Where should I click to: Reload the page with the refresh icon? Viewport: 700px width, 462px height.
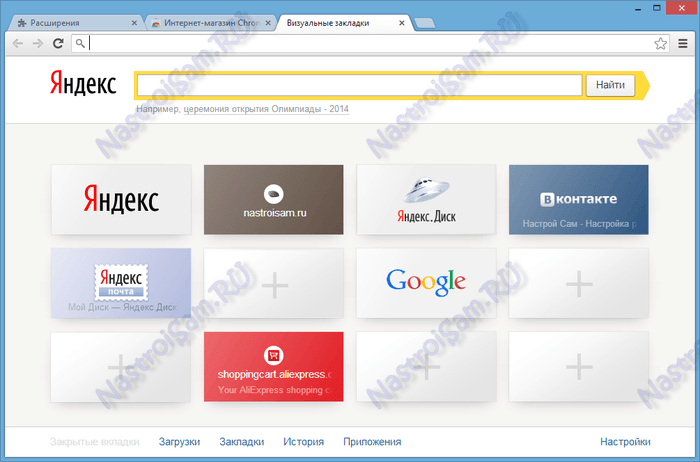(x=58, y=43)
